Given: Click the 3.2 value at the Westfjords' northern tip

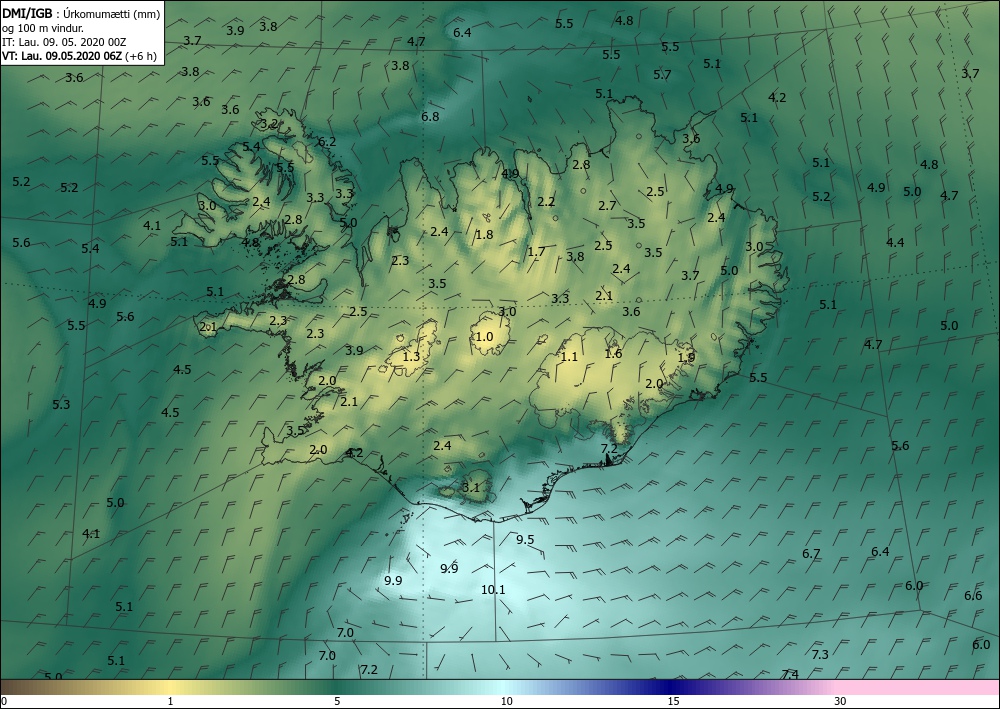Looking at the screenshot, I should coord(270,124).
